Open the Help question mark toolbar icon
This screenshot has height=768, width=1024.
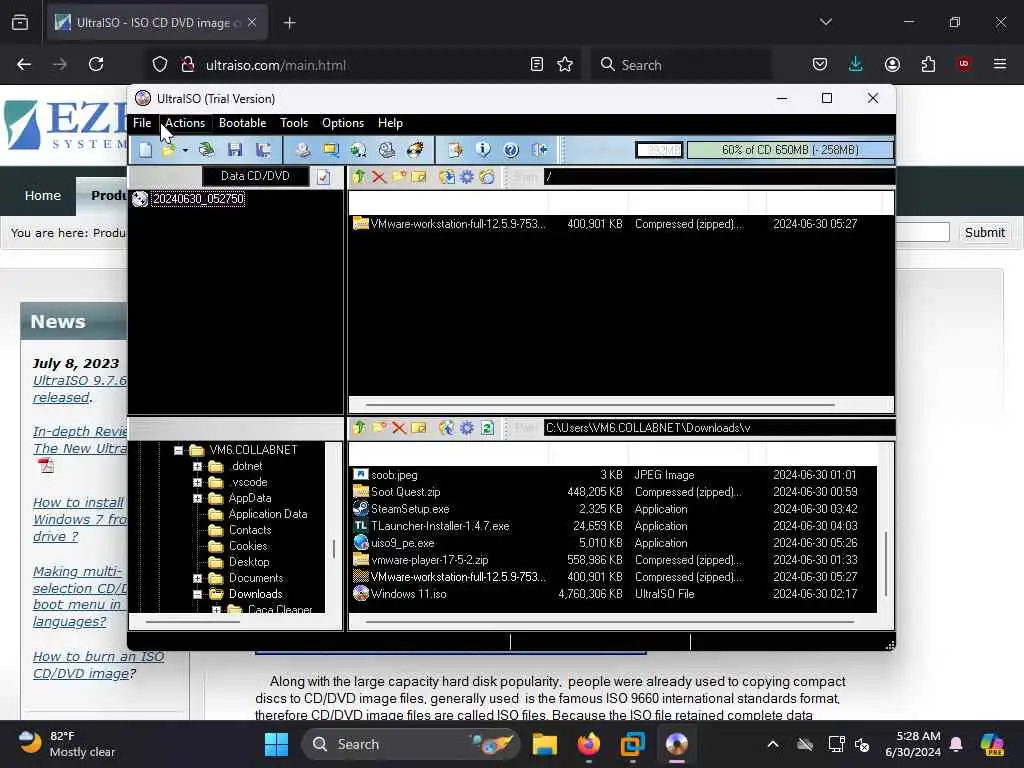[511, 150]
